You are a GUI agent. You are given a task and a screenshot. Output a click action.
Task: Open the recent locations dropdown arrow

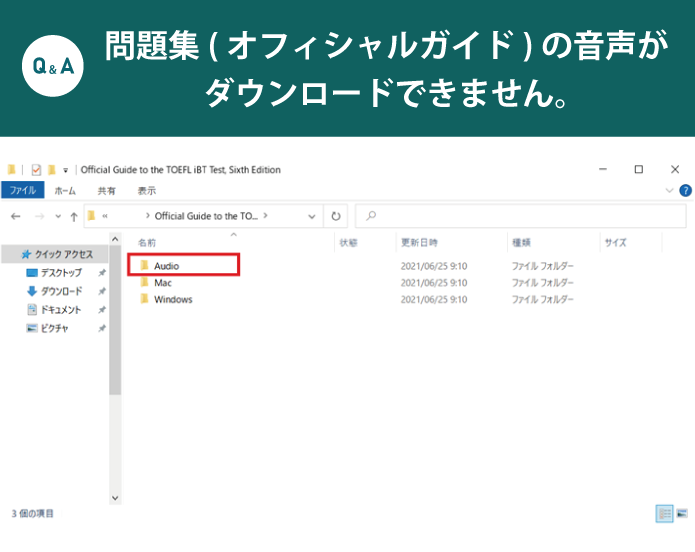click(58, 216)
